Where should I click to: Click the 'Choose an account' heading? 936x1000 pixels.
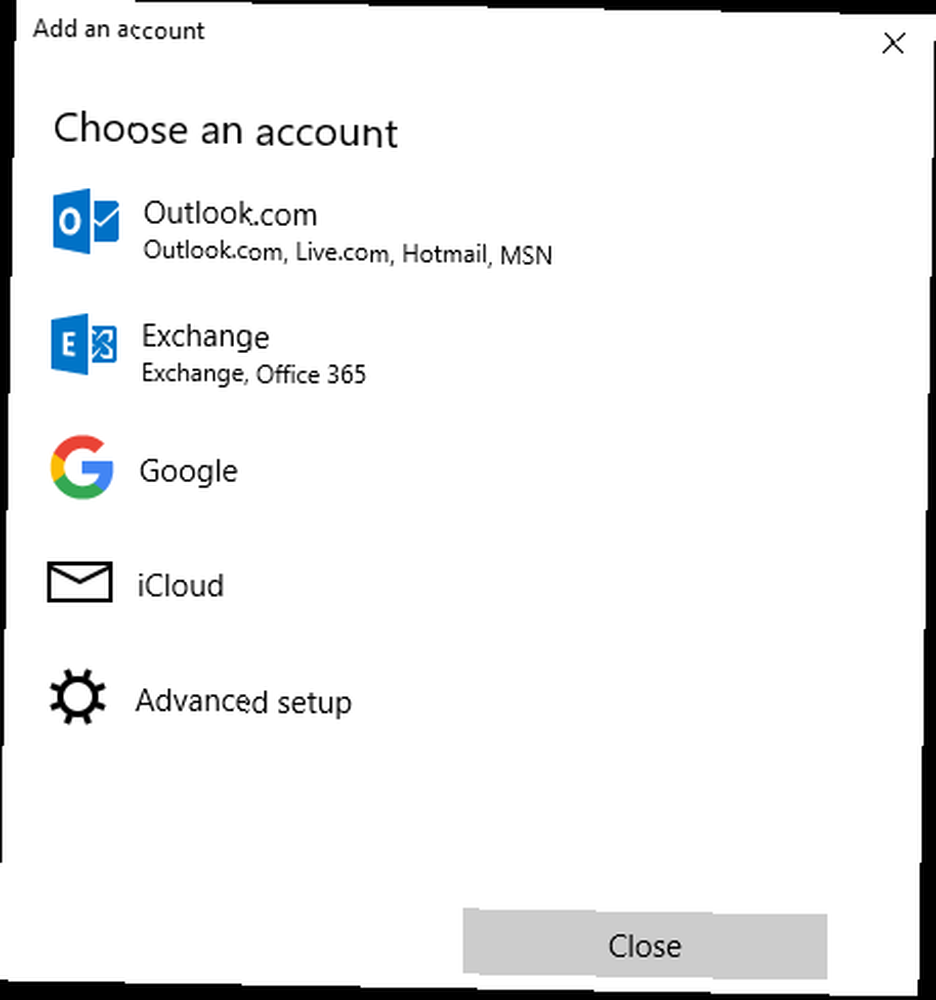coord(226,130)
